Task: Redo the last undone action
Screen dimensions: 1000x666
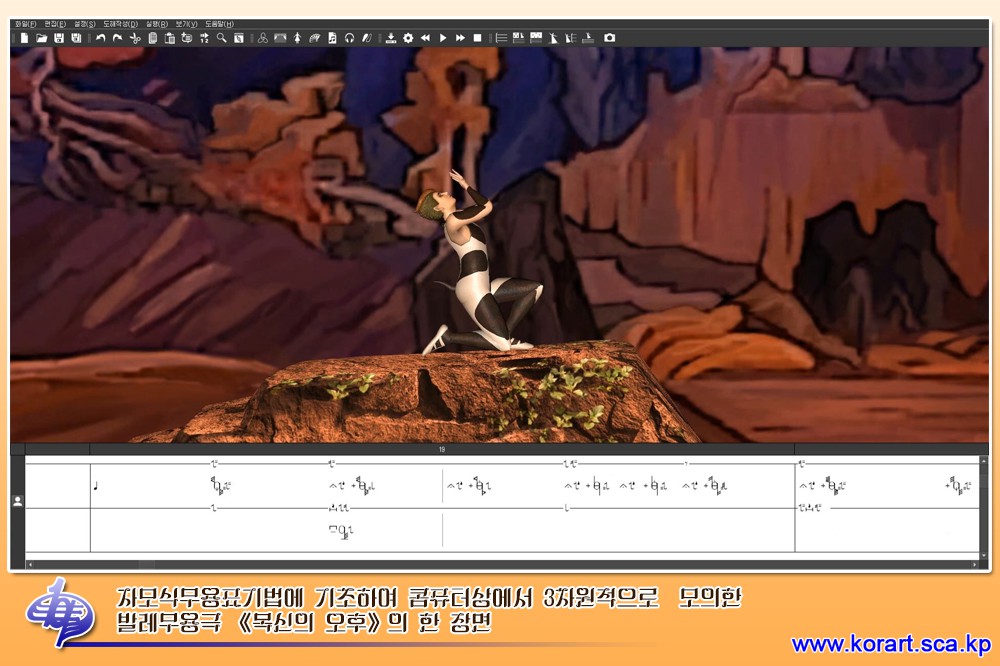Action: coord(118,38)
